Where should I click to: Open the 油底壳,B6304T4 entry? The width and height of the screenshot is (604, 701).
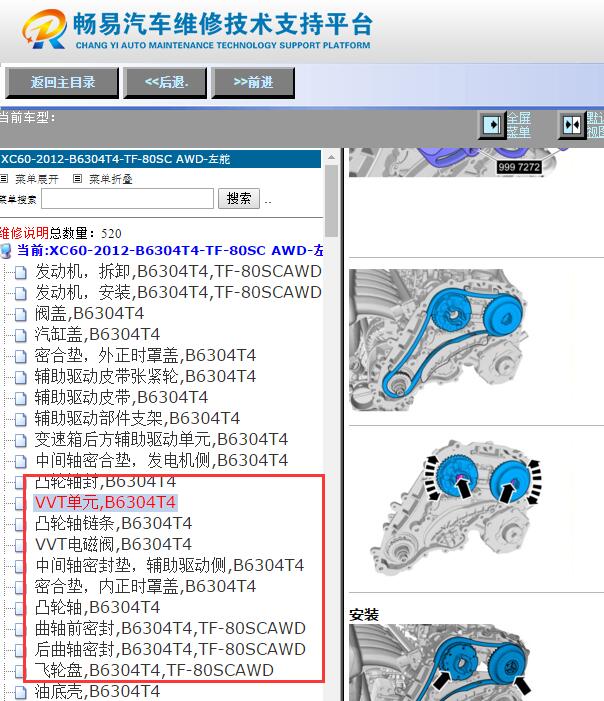[x=97, y=692]
